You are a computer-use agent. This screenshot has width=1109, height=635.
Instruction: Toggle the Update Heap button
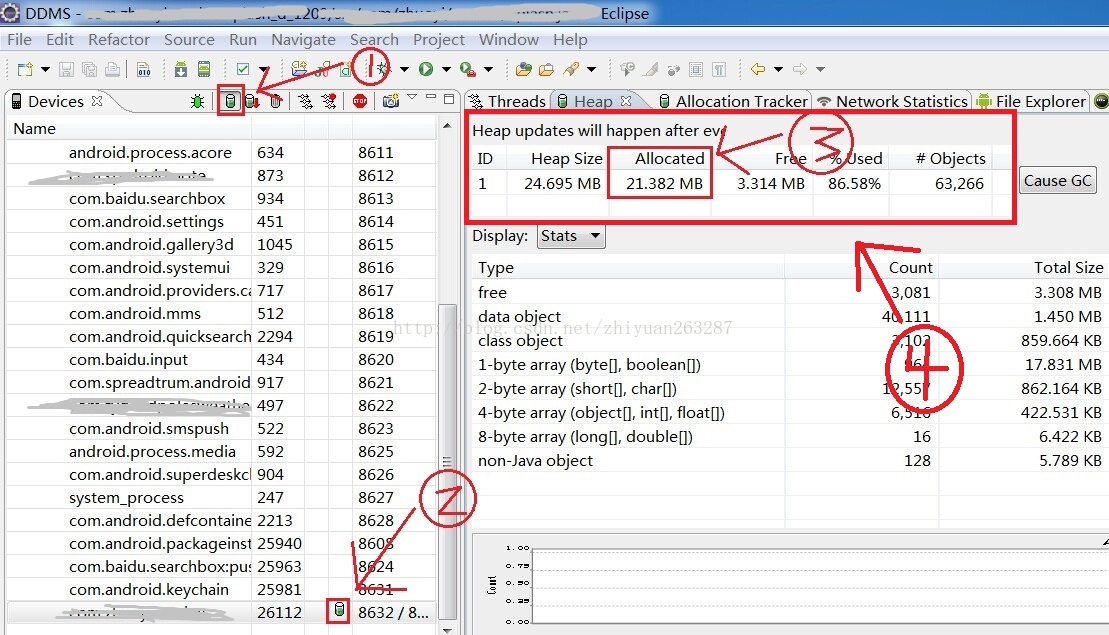coord(230,102)
